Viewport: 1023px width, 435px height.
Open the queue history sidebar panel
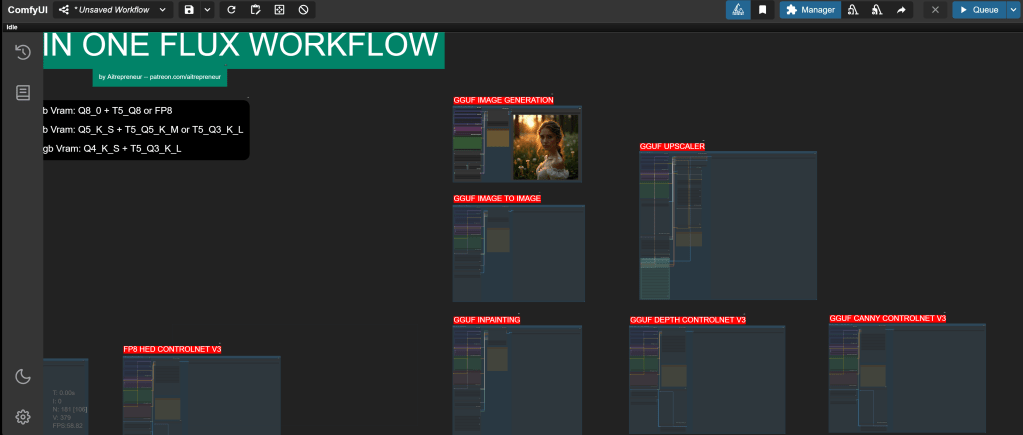click(x=22, y=52)
